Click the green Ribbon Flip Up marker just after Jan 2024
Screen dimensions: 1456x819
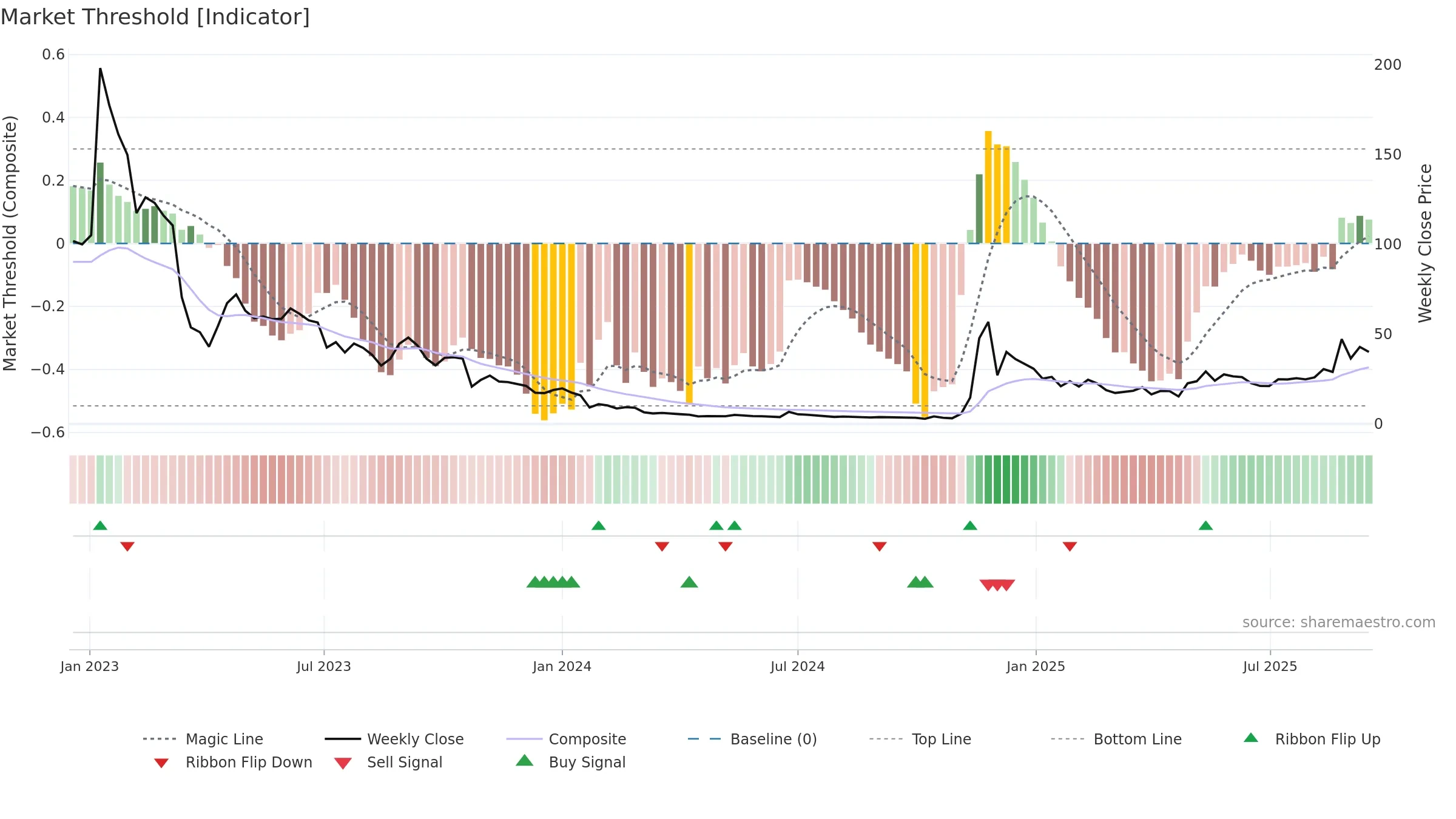[599, 525]
